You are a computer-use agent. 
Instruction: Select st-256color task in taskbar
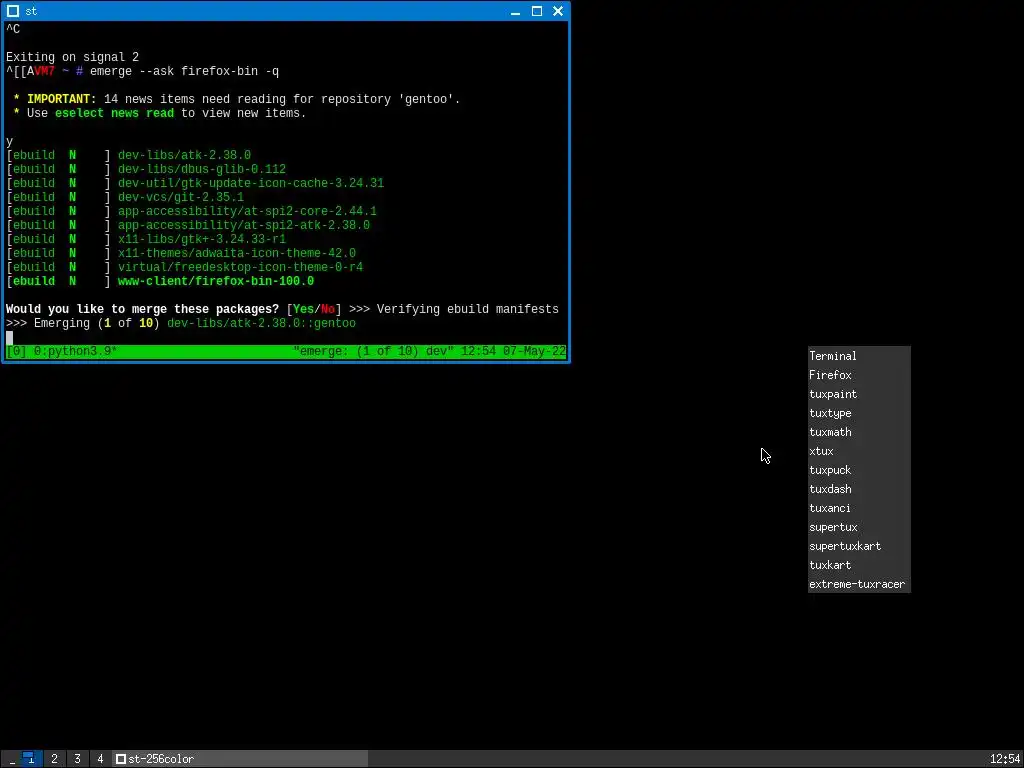pyautogui.click(x=240, y=759)
